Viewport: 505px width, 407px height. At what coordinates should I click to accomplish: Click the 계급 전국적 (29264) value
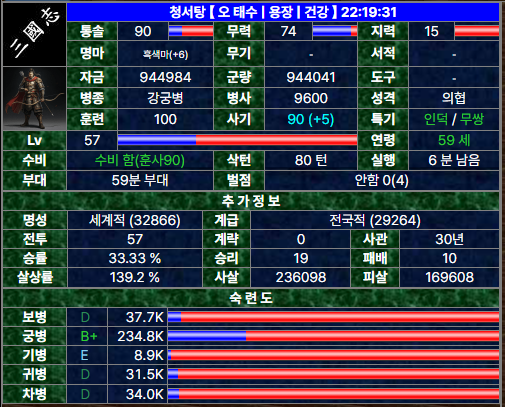(375, 220)
